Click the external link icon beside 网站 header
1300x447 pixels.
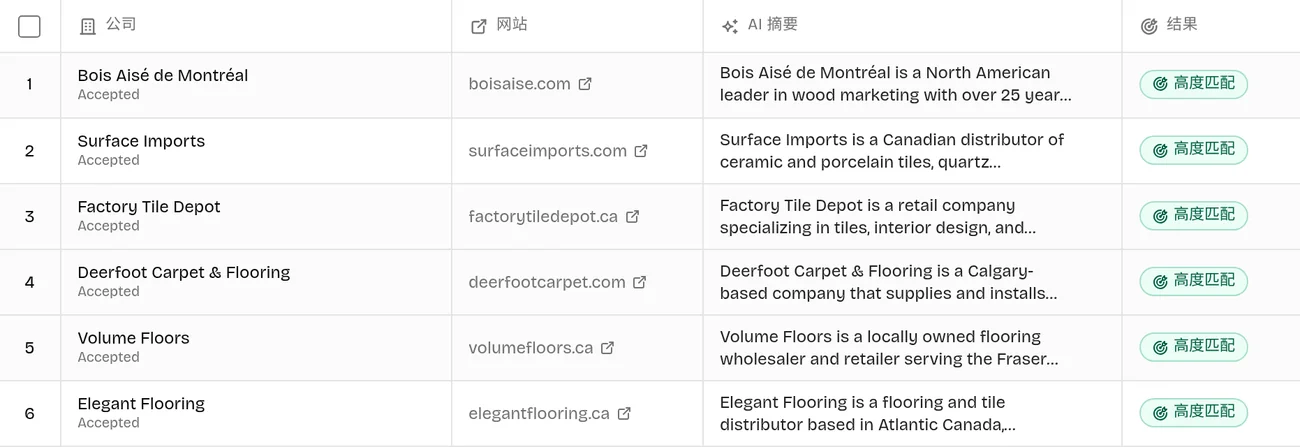pos(479,27)
